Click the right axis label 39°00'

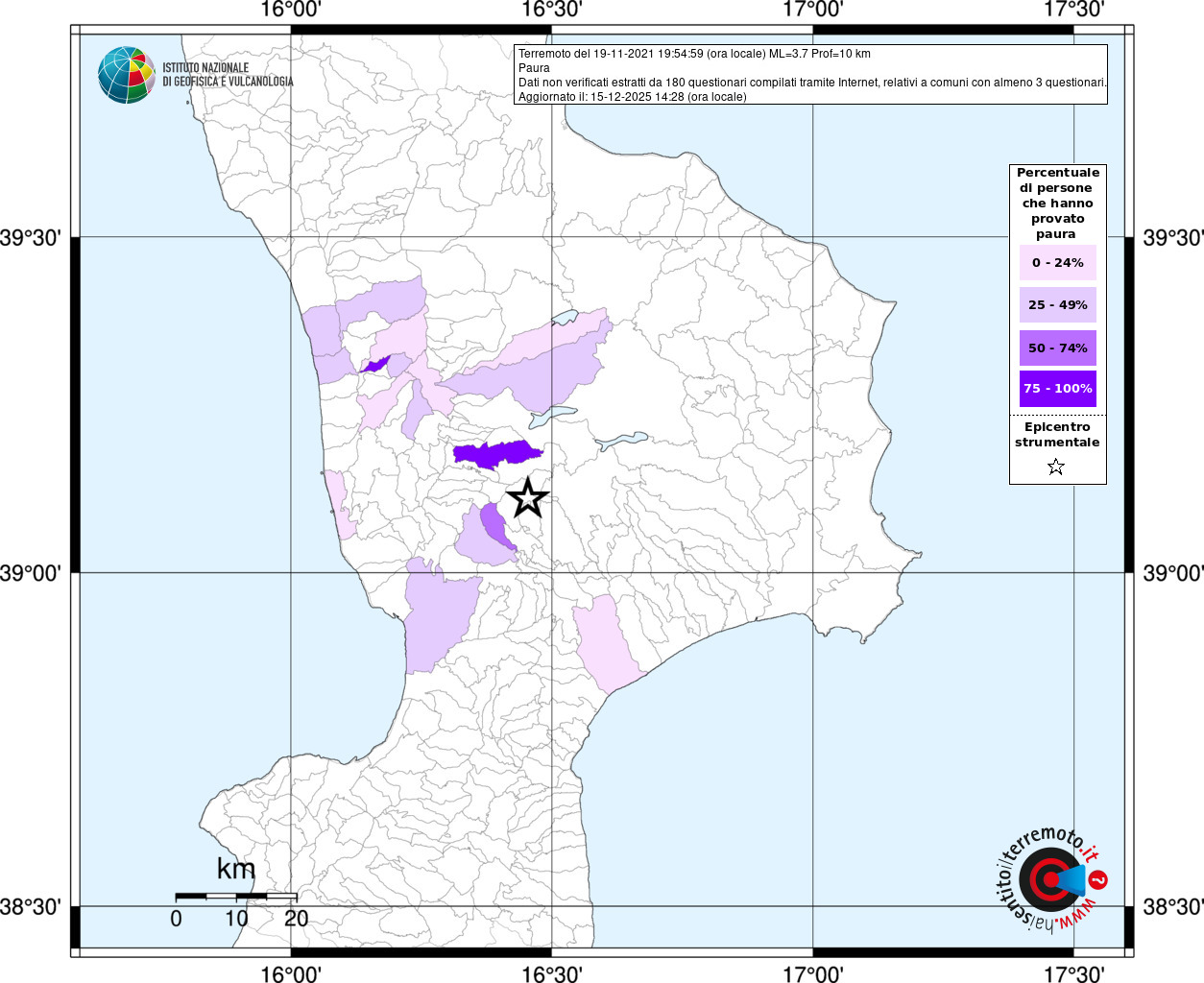(1172, 573)
